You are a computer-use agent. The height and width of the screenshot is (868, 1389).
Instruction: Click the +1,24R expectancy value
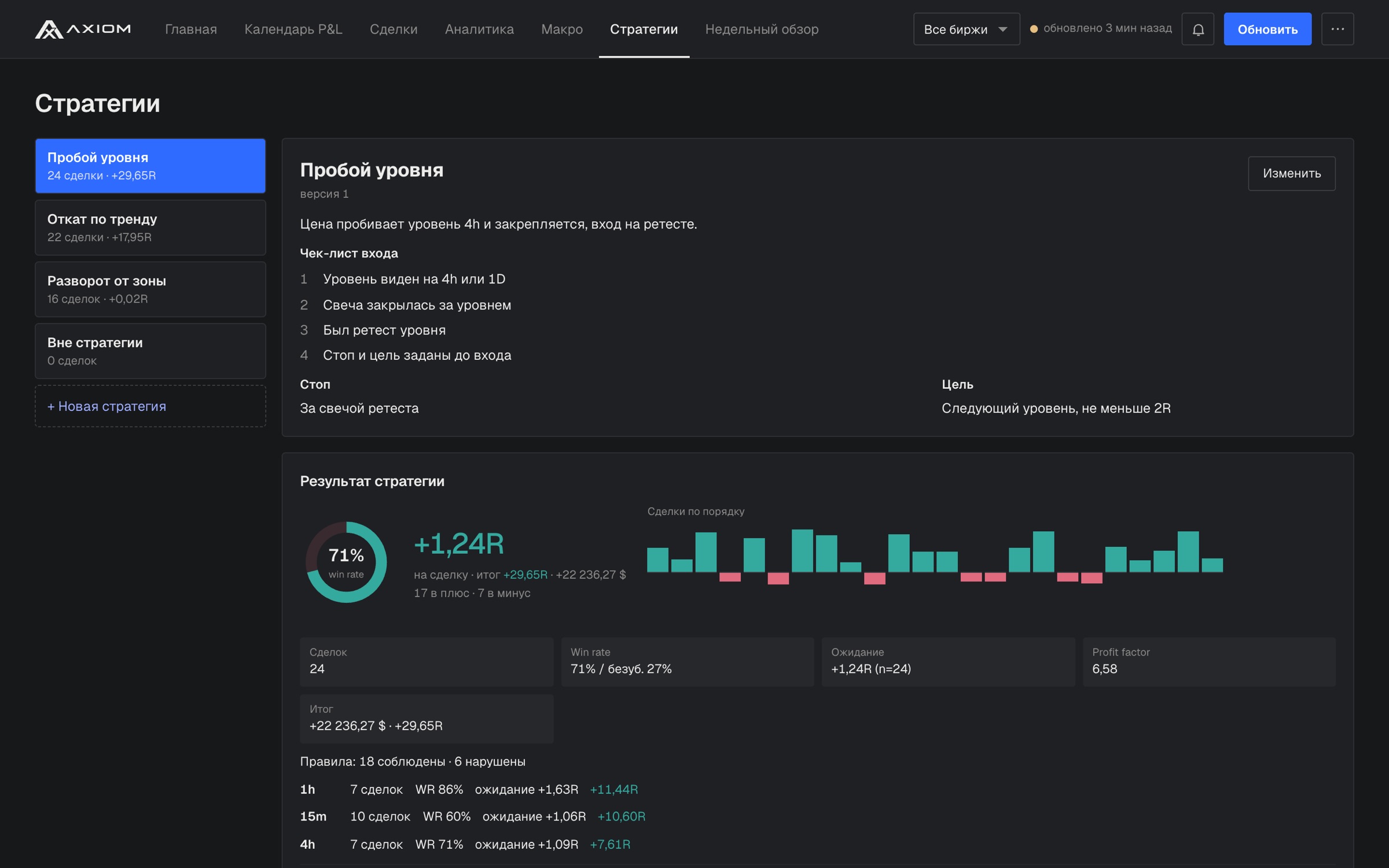click(459, 544)
